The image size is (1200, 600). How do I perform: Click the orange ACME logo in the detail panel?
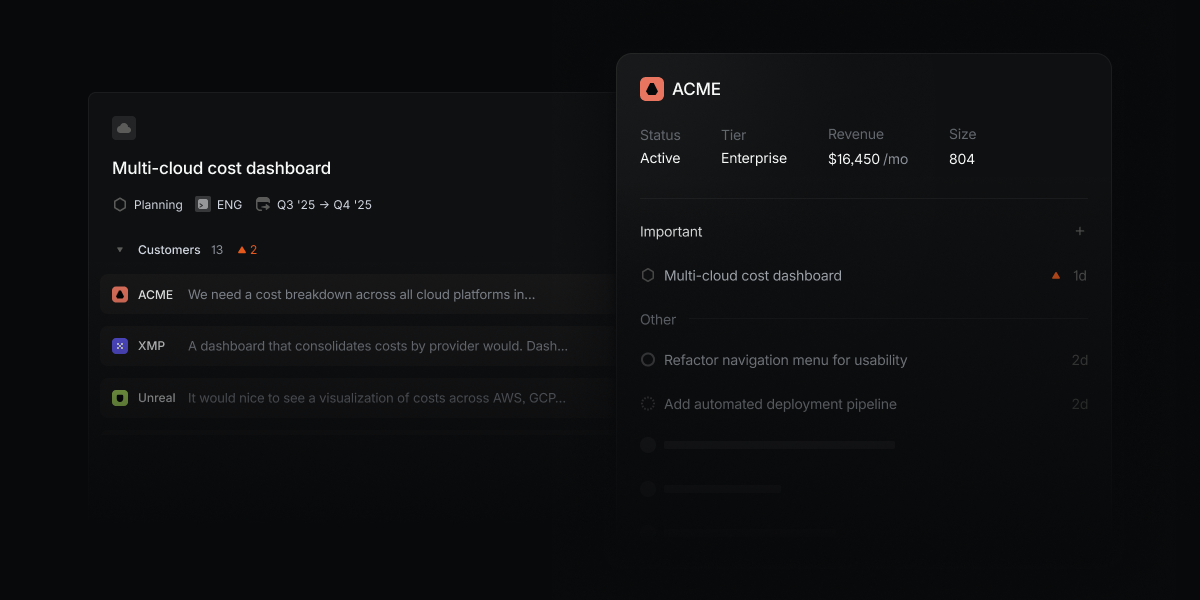click(653, 89)
